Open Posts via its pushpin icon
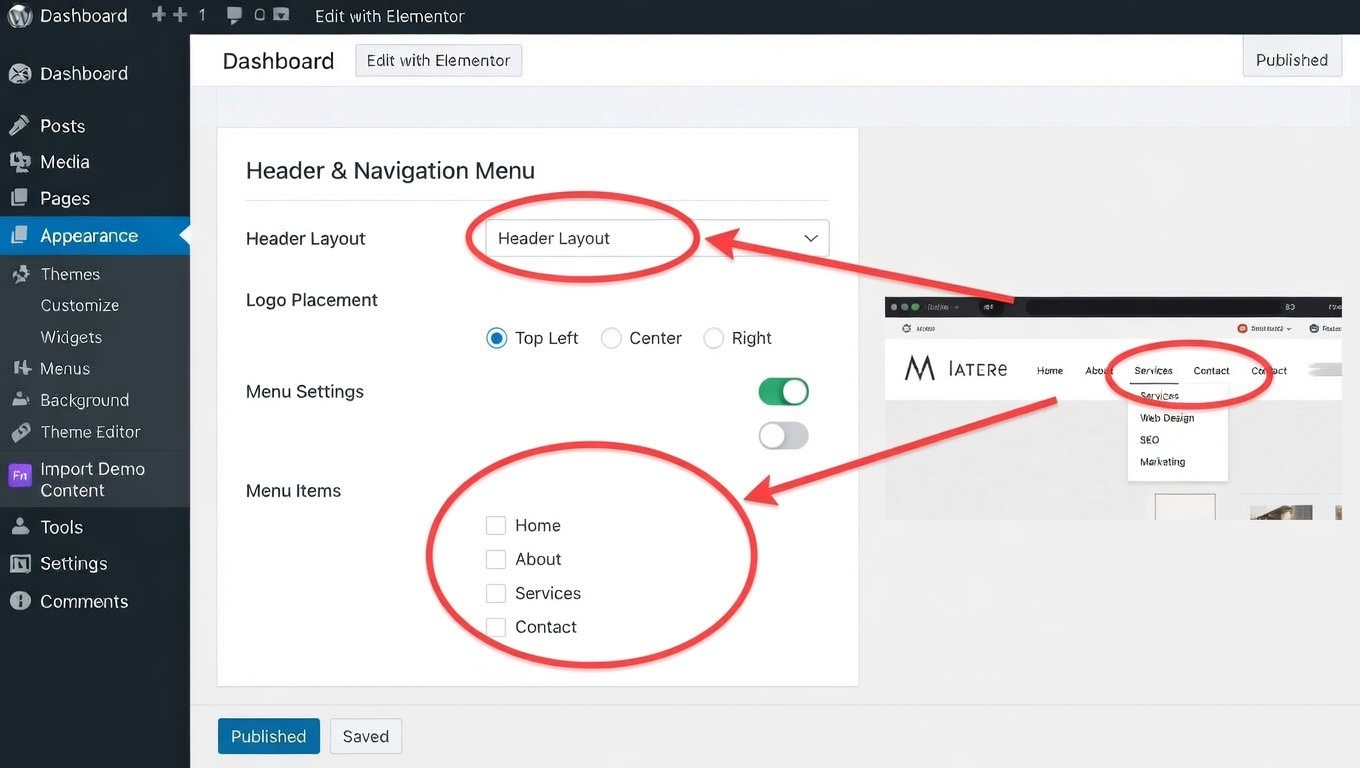This screenshot has width=1360, height=768. (19, 126)
